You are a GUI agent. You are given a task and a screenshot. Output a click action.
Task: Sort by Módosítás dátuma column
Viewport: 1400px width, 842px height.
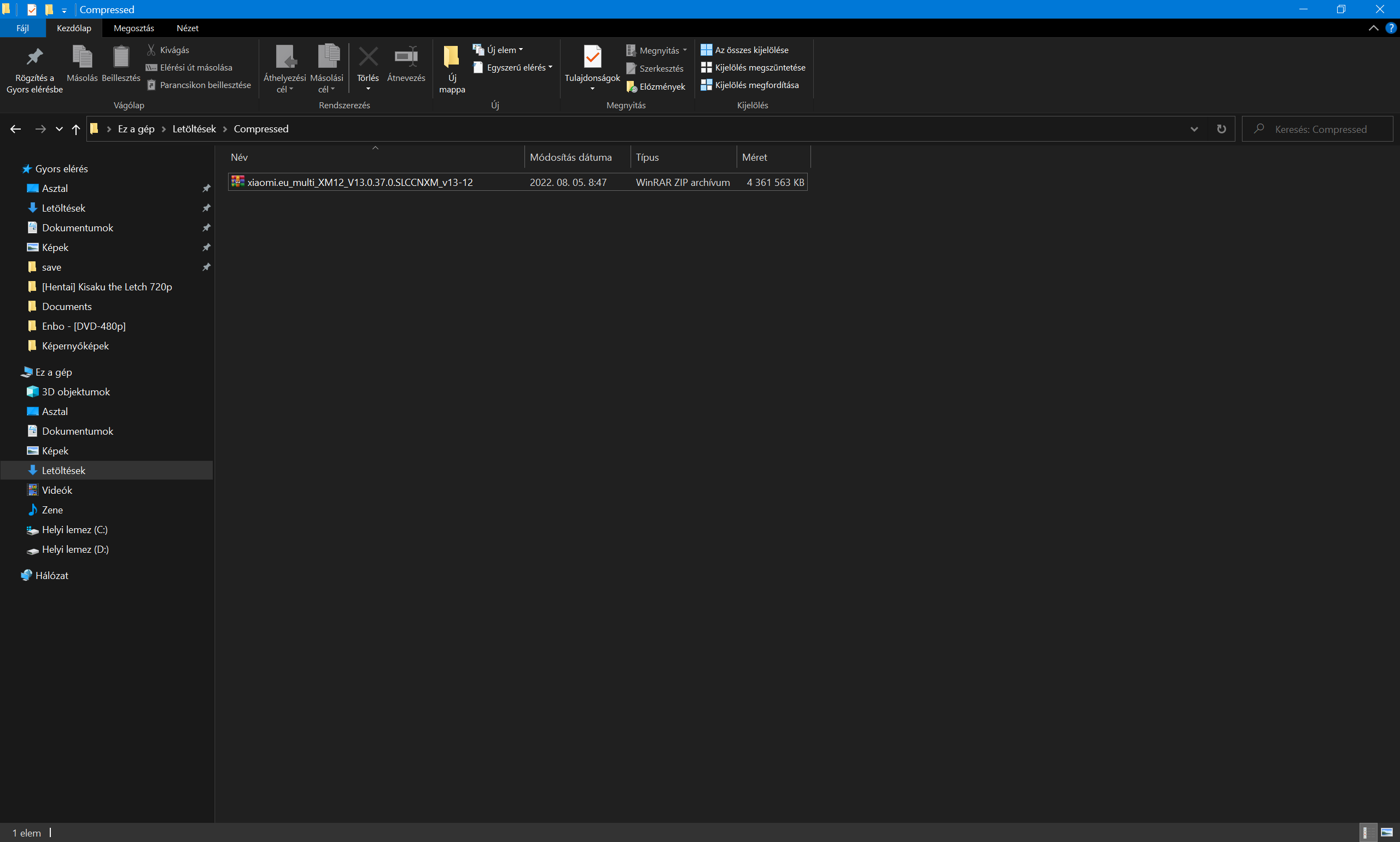(577, 157)
